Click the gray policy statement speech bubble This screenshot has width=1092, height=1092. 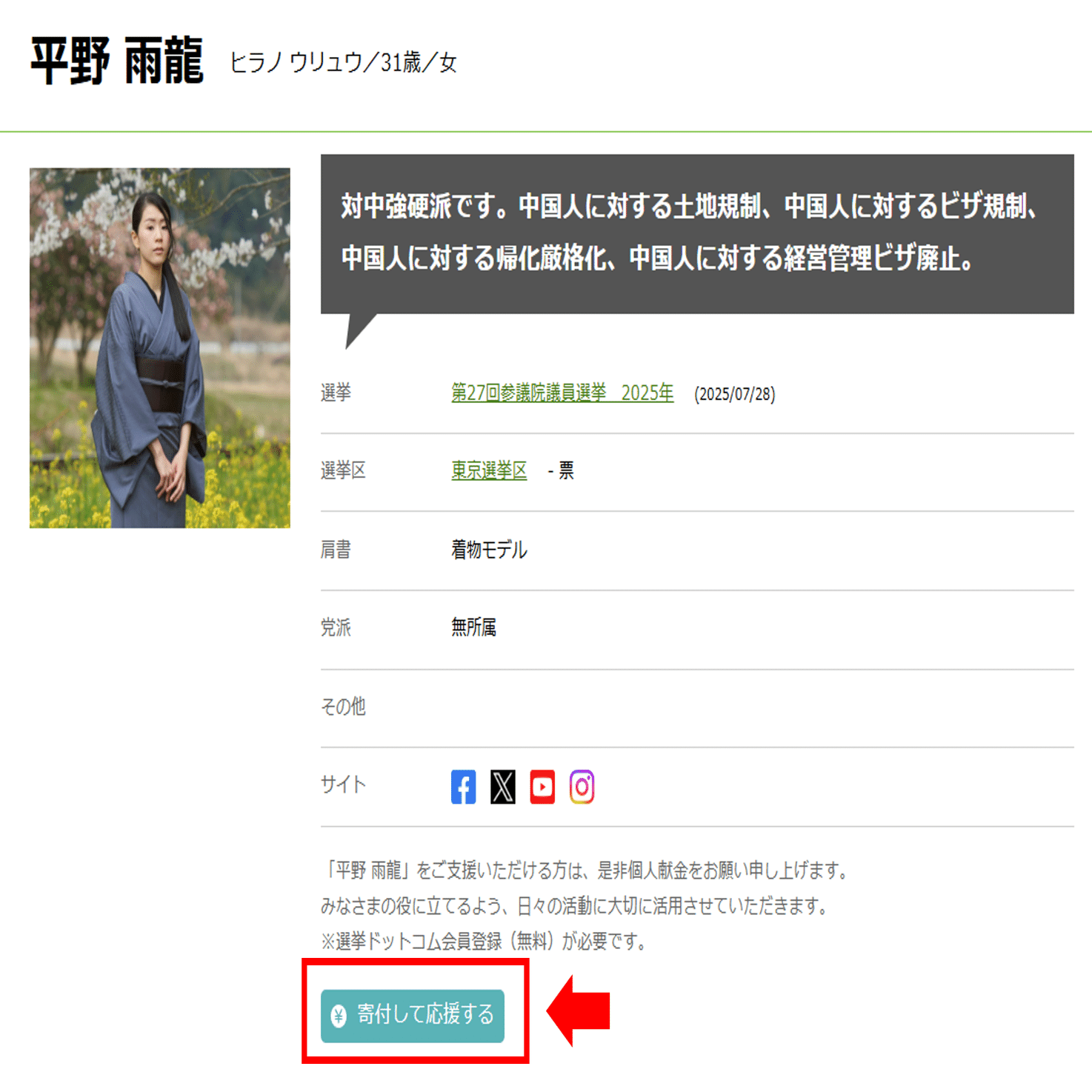pyautogui.click(x=697, y=234)
